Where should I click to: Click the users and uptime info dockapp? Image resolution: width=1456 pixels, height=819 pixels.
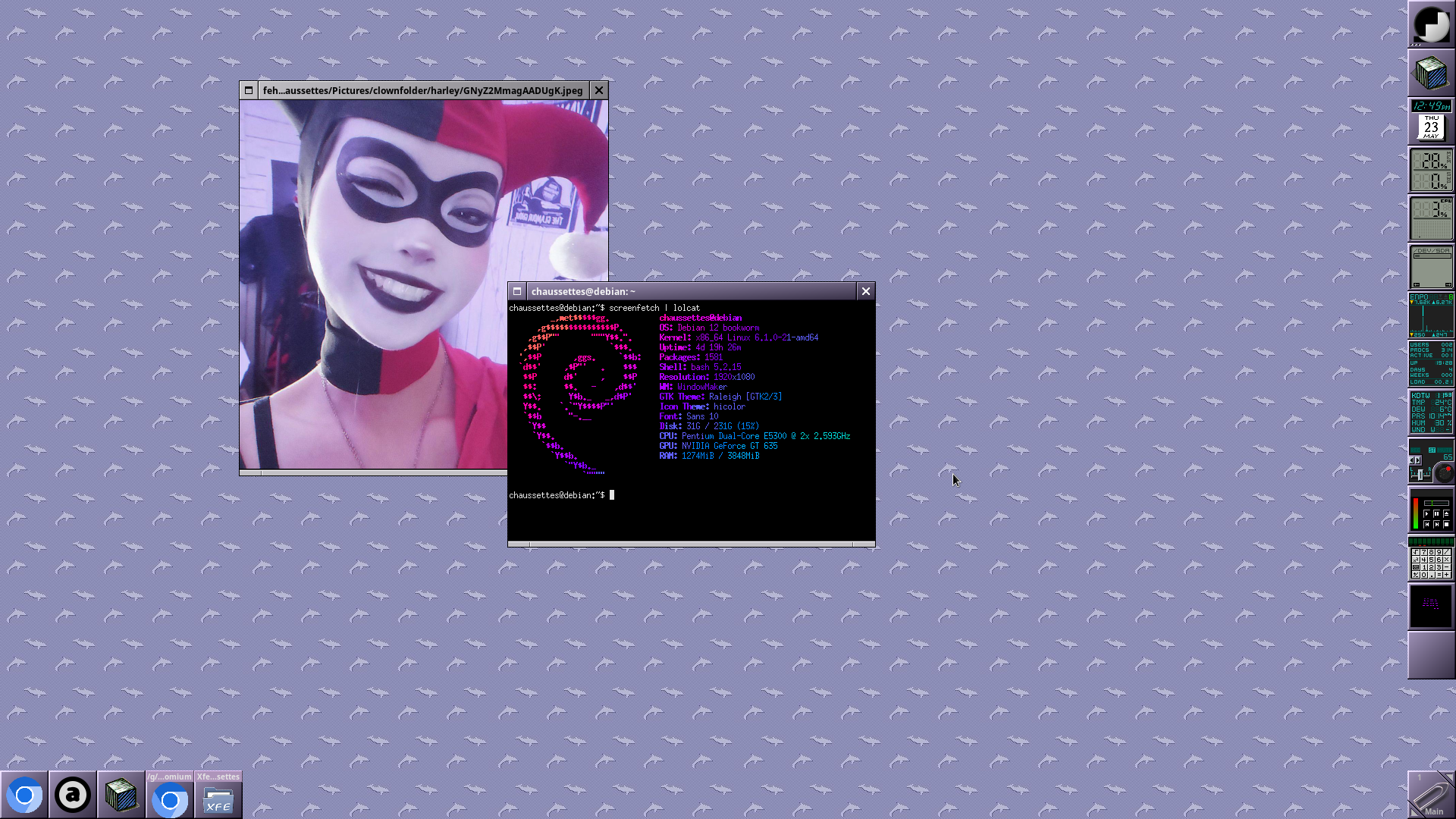click(1431, 363)
